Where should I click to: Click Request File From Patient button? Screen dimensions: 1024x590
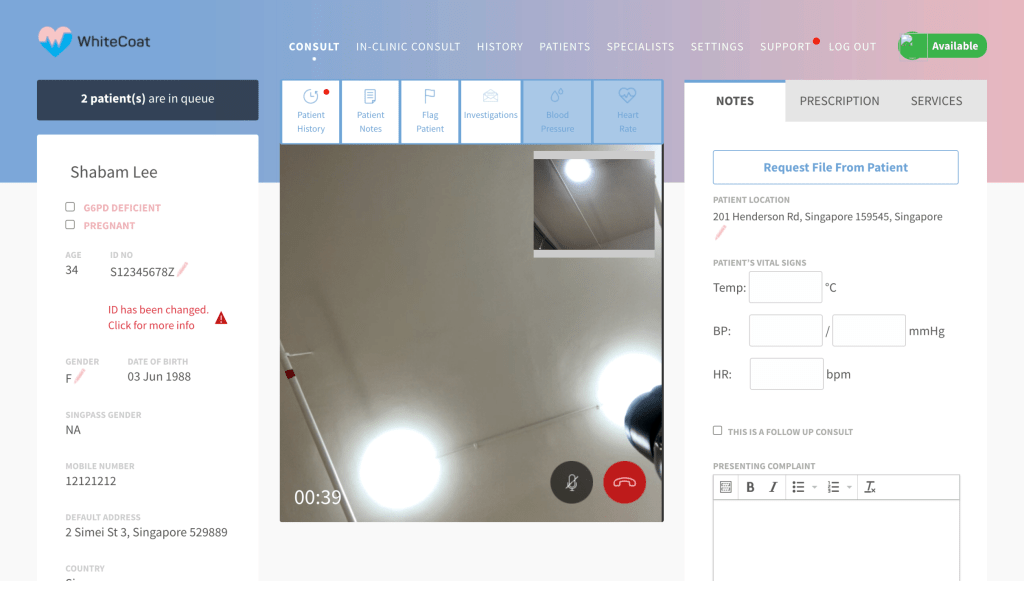(x=835, y=167)
